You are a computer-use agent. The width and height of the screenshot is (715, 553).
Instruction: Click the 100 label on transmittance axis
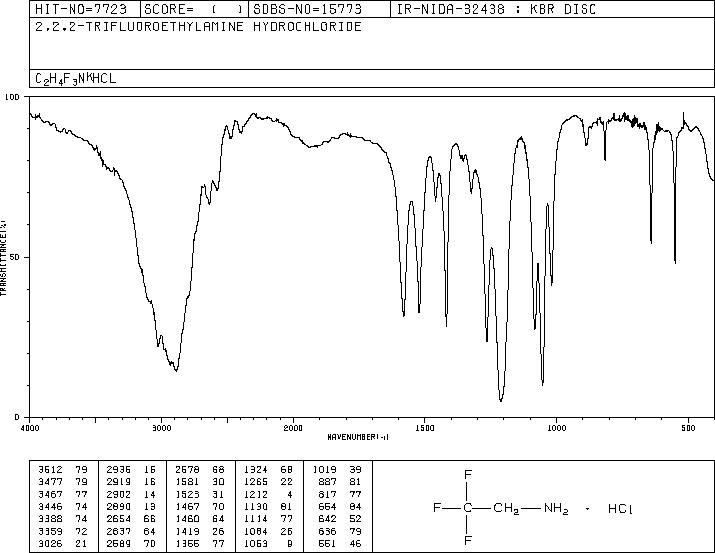tap(13, 97)
